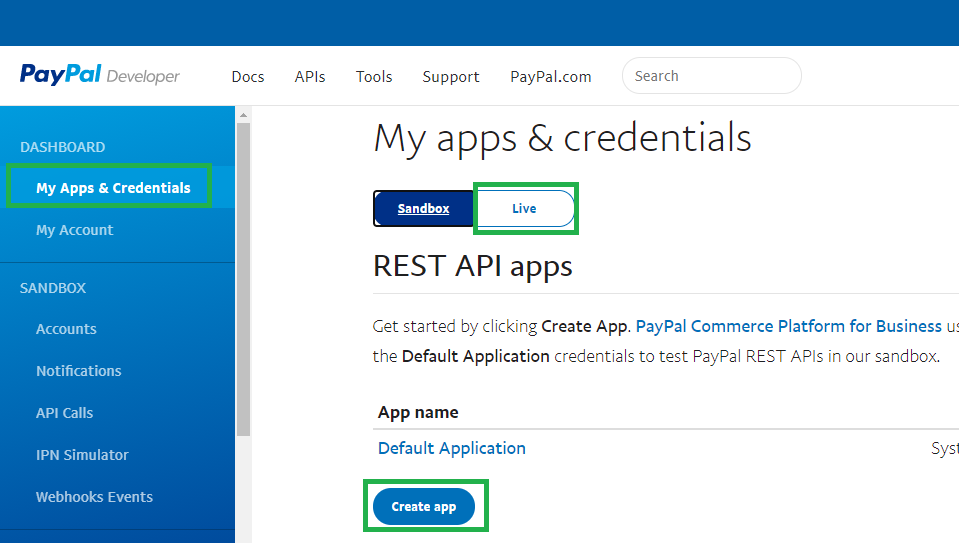The image size is (959, 543).
Task: Open the APIs menu
Action: click(310, 76)
